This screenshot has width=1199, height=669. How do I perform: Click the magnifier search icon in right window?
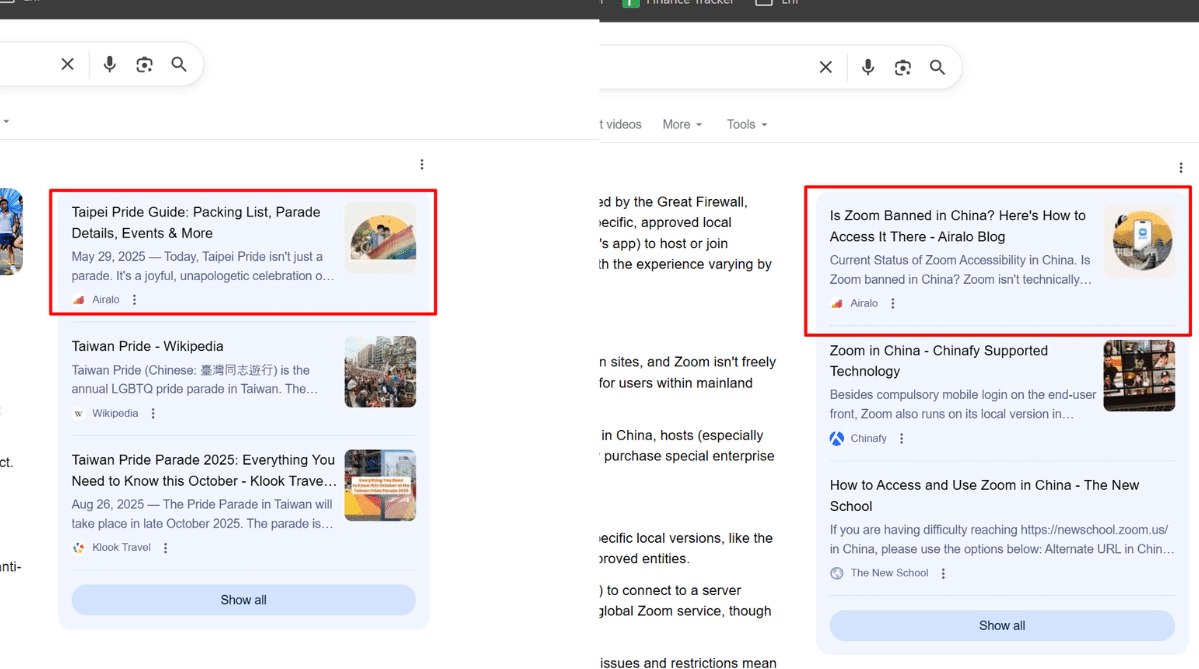pos(937,67)
